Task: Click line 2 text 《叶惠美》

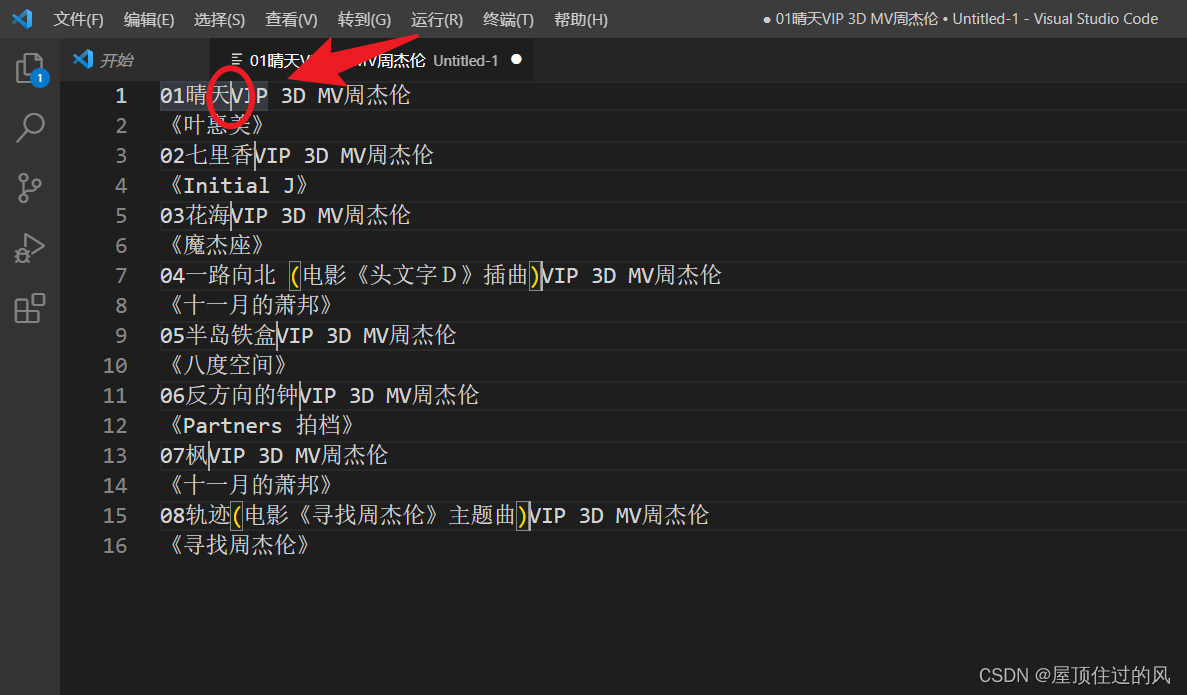Action: tap(216, 125)
